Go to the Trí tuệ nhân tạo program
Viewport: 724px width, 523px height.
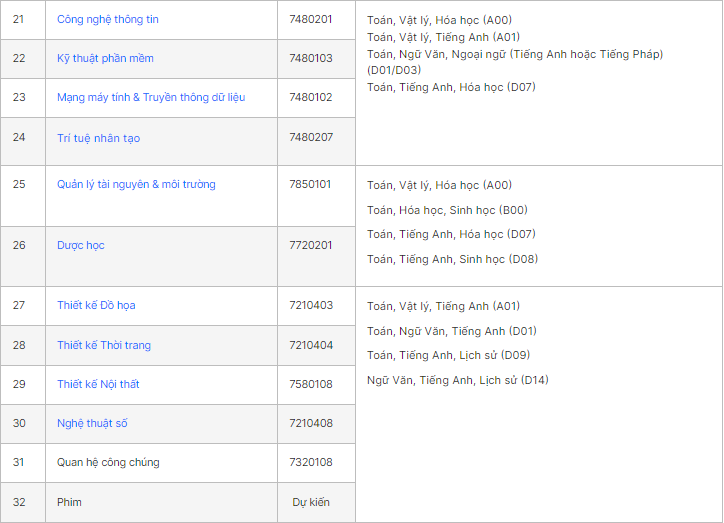pyautogui.click(x=98, y=138)
